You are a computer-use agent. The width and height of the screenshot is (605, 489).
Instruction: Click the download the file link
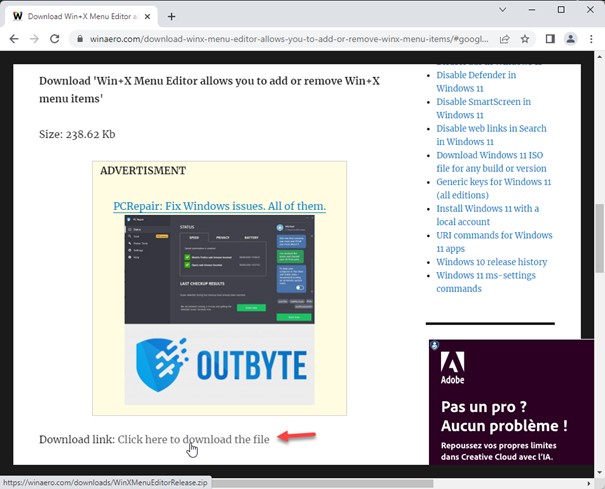(193, 439)
